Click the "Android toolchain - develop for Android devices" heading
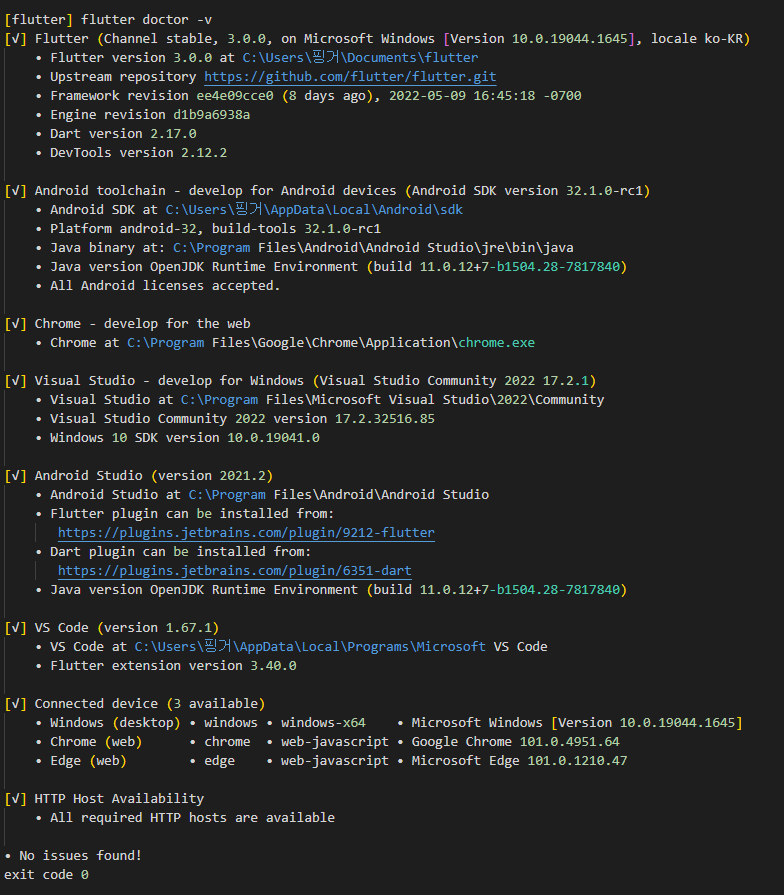The width and height of the screenshot is (784, 895). (x=327, y=191)
